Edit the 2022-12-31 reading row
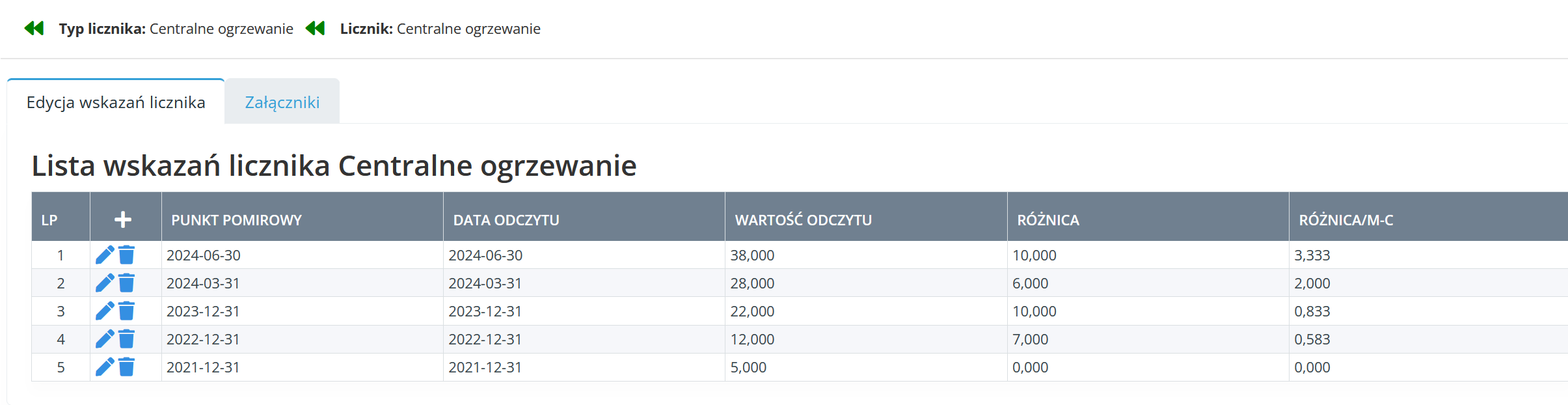 (105, 339)
